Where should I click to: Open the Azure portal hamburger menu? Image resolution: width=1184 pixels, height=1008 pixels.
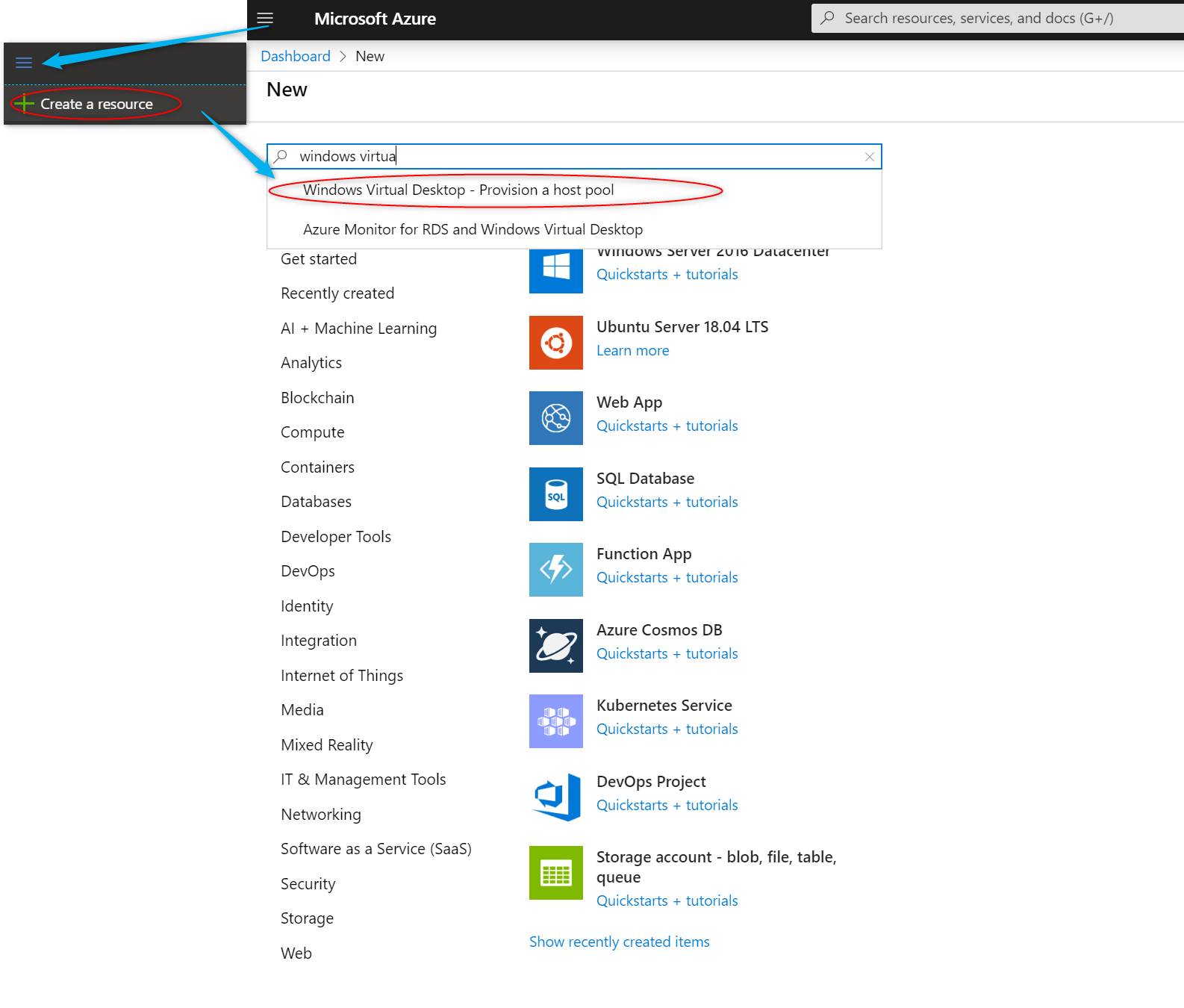pos(265,19)
